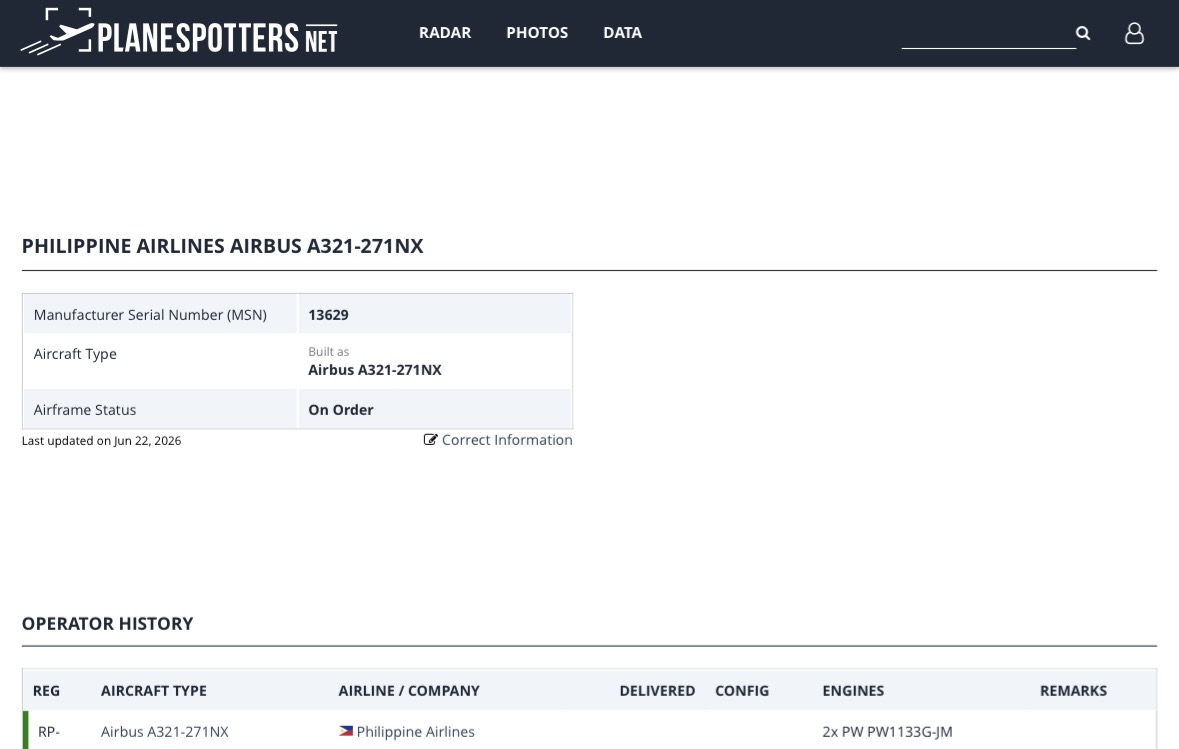
Task: Click the Airbus A321-271NX row aircraft type
Action: [165, 732]
